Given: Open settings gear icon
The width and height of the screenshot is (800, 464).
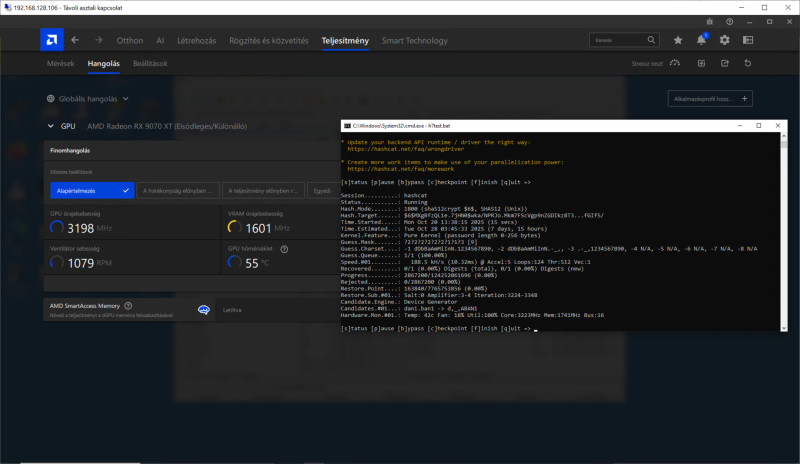Looking at the screenshot, I should pyautogui.click(x=724, y=40).
